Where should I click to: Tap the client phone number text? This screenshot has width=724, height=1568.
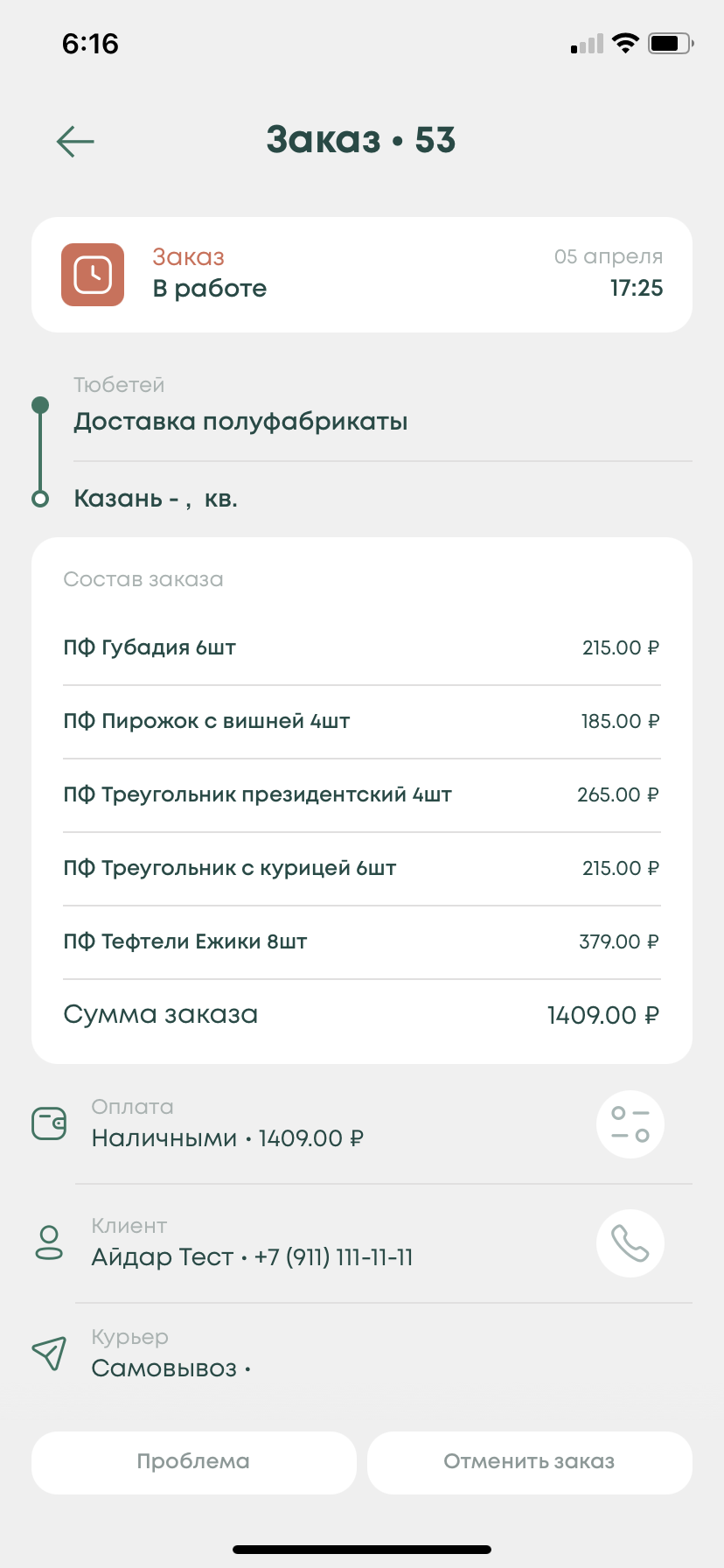pyautogui.click(x=333, y=1257)
